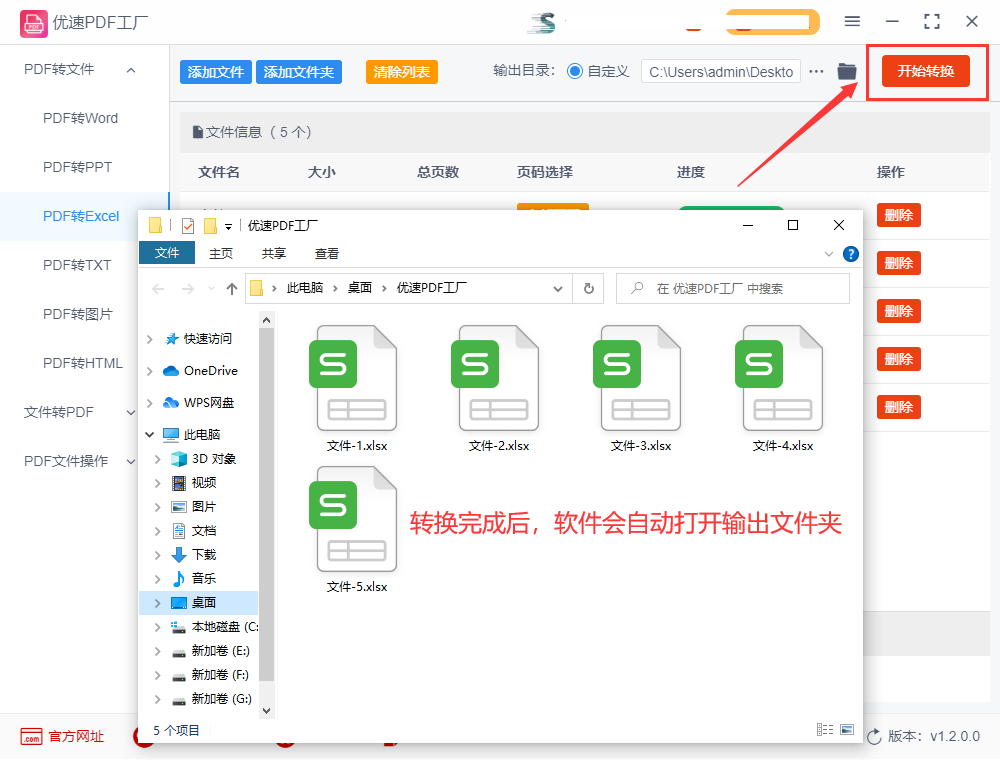Expand the 文件转PDF sidebar section
Viewport: 1000px width, 760px height.
point(131,413)
